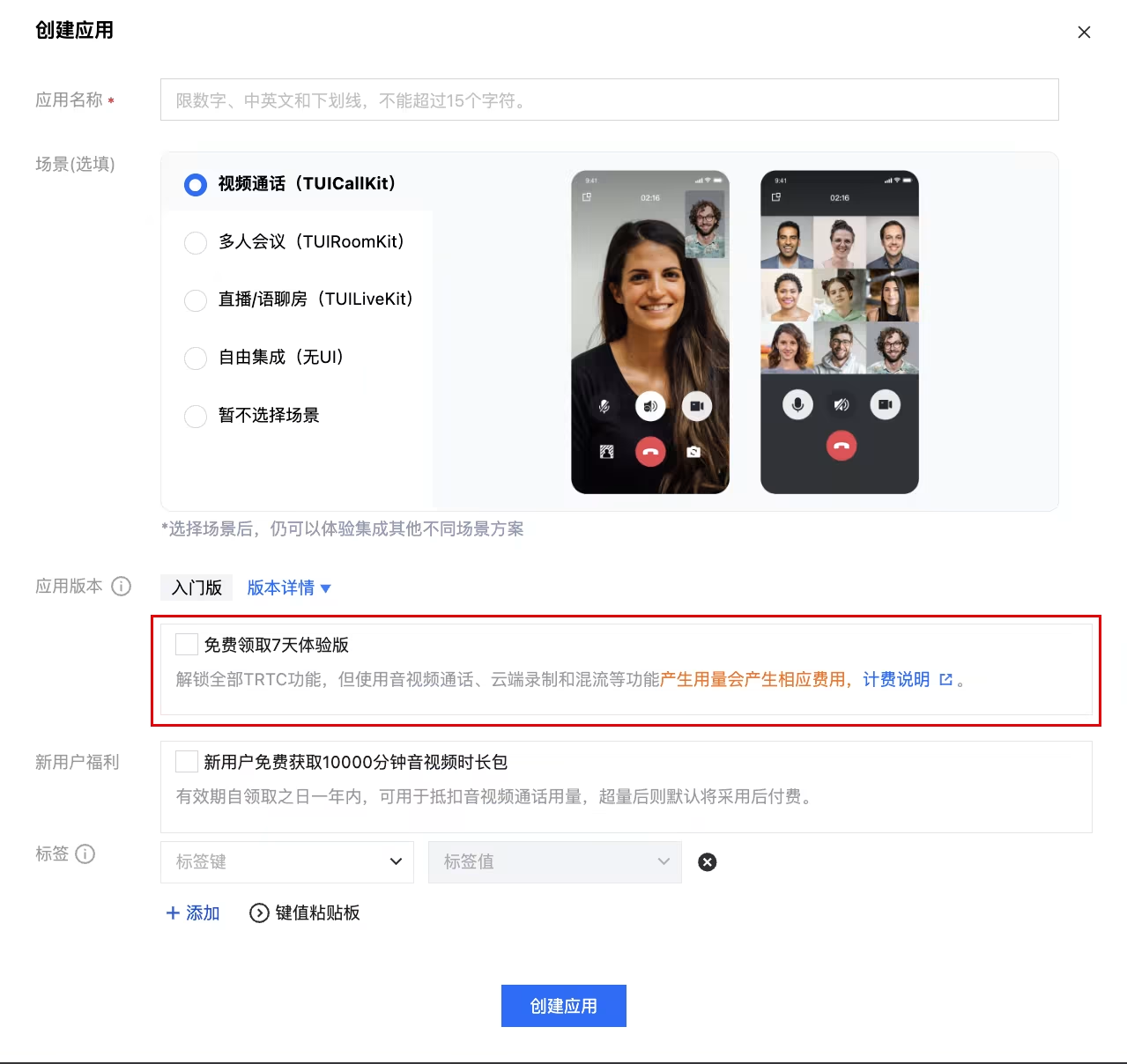1127x1064 pixels.
Task: Open the 标签键 dropdown
Action: 287,862
